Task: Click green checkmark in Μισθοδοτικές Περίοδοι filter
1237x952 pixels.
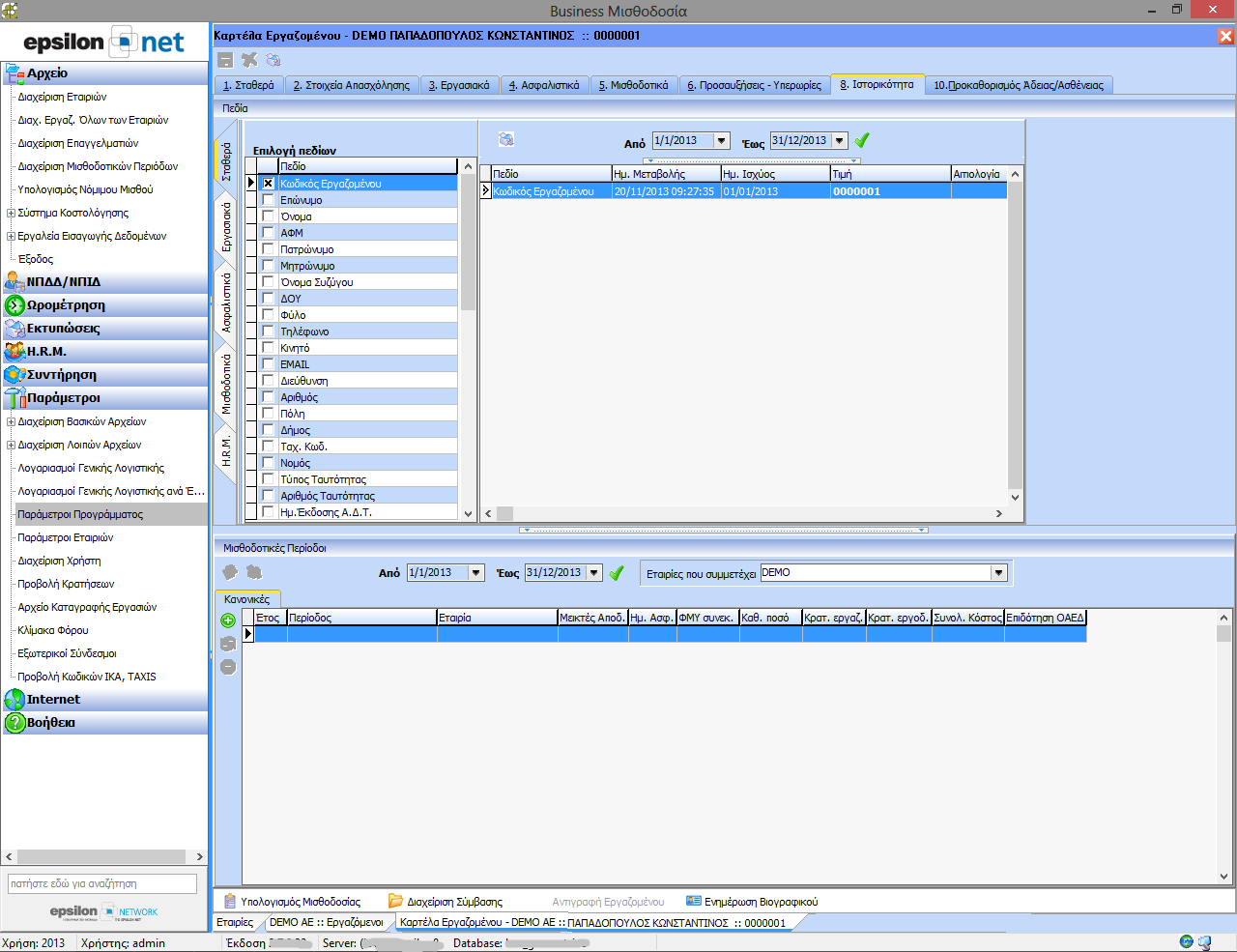Action: 617,573
